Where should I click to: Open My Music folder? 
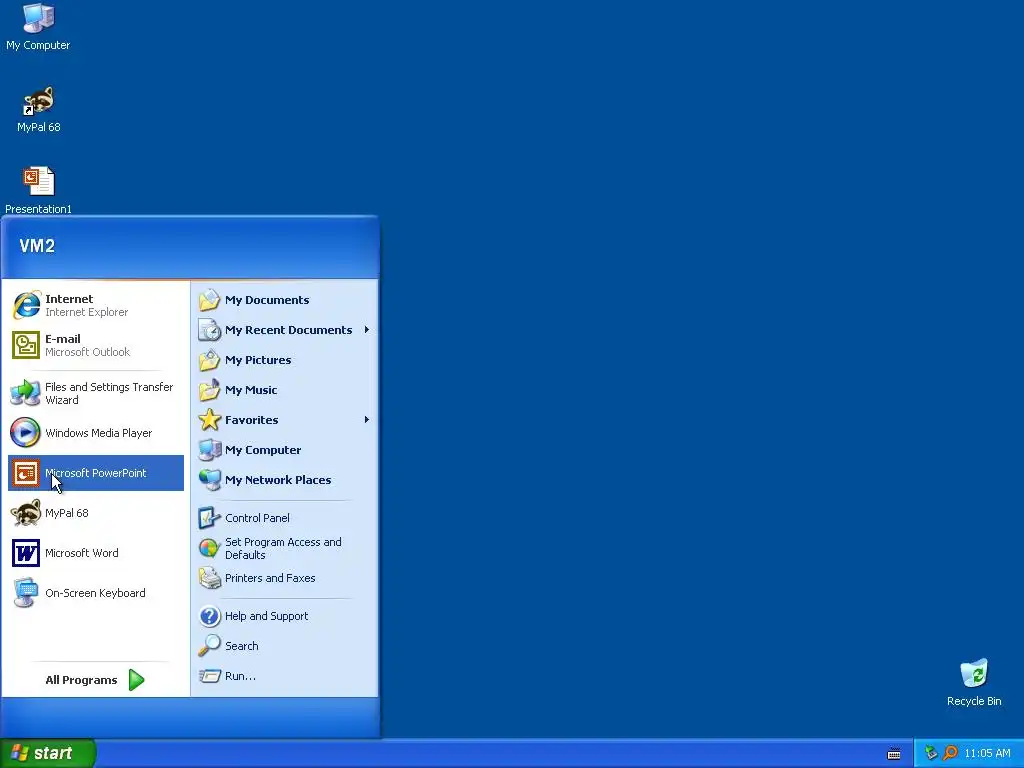284,390
